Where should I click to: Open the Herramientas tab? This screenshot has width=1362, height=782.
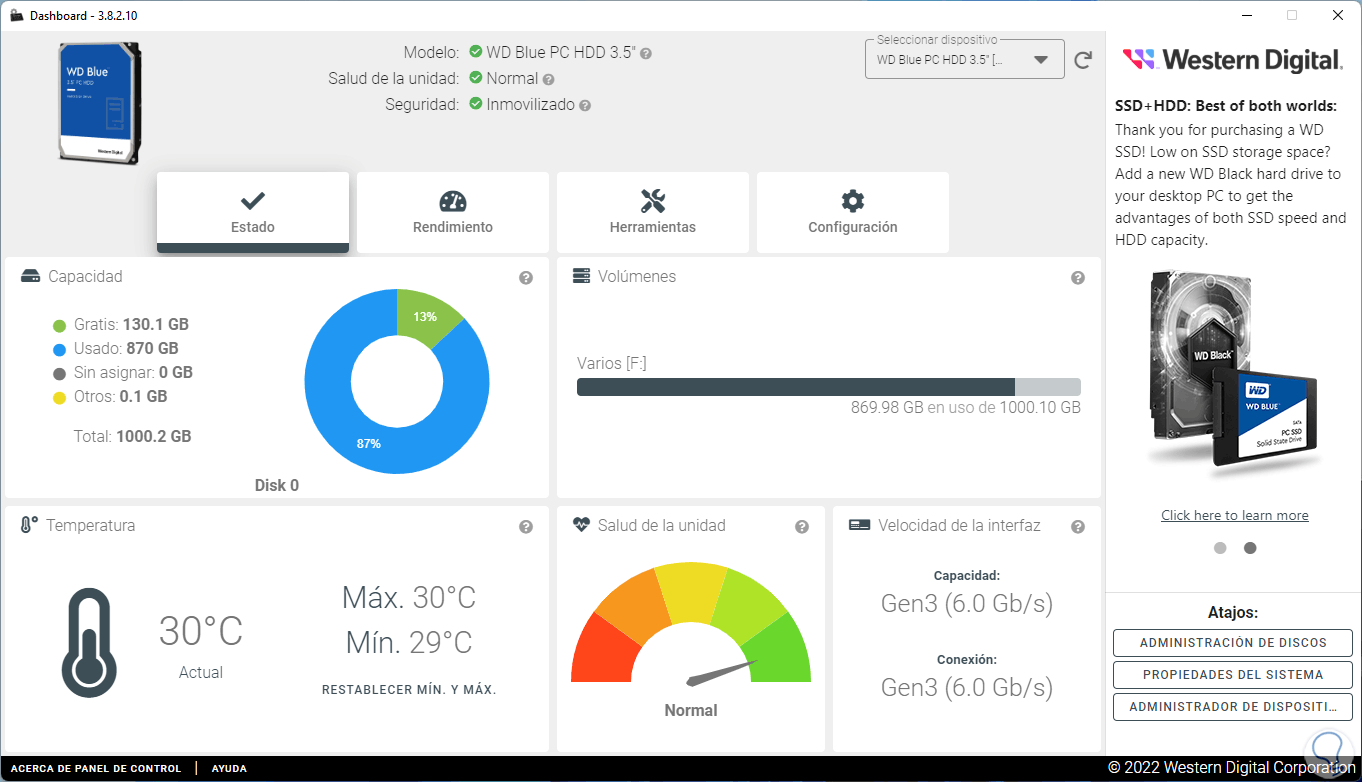653,212
